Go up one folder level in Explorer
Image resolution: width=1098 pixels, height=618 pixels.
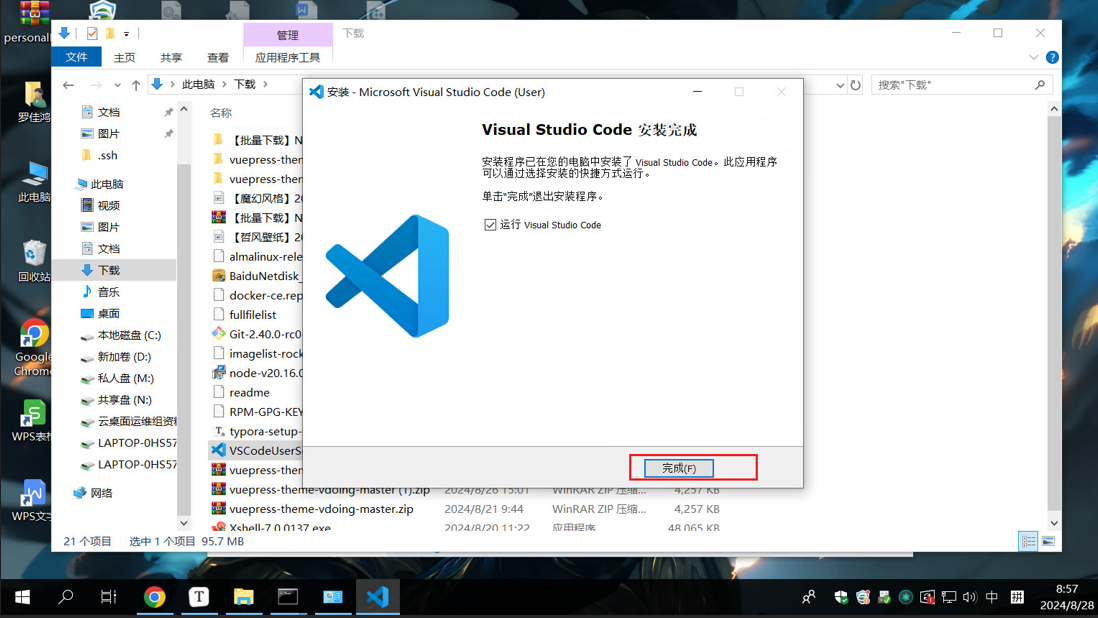tap(136, 85)
